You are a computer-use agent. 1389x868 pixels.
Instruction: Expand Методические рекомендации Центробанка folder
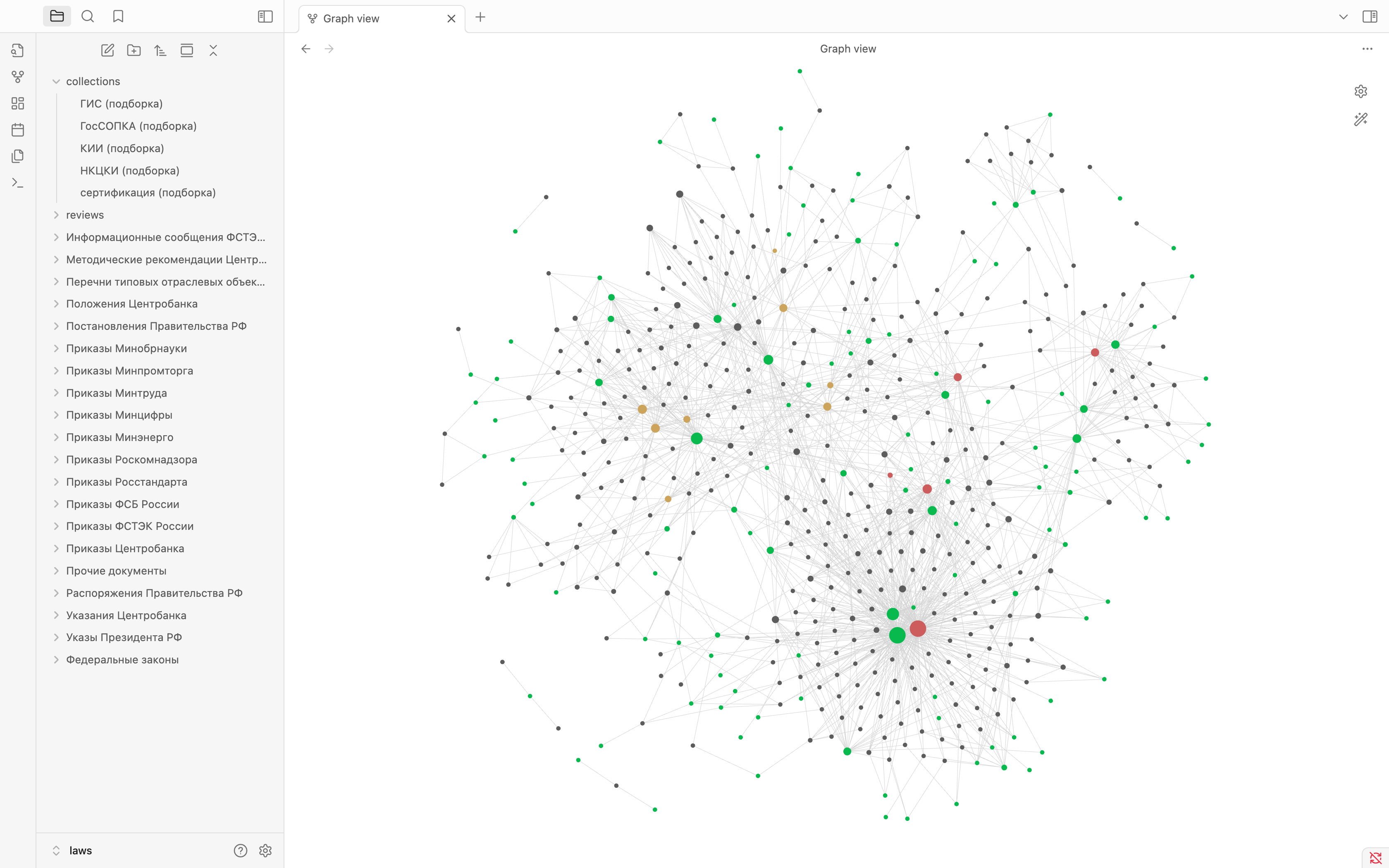pos(160,260)
